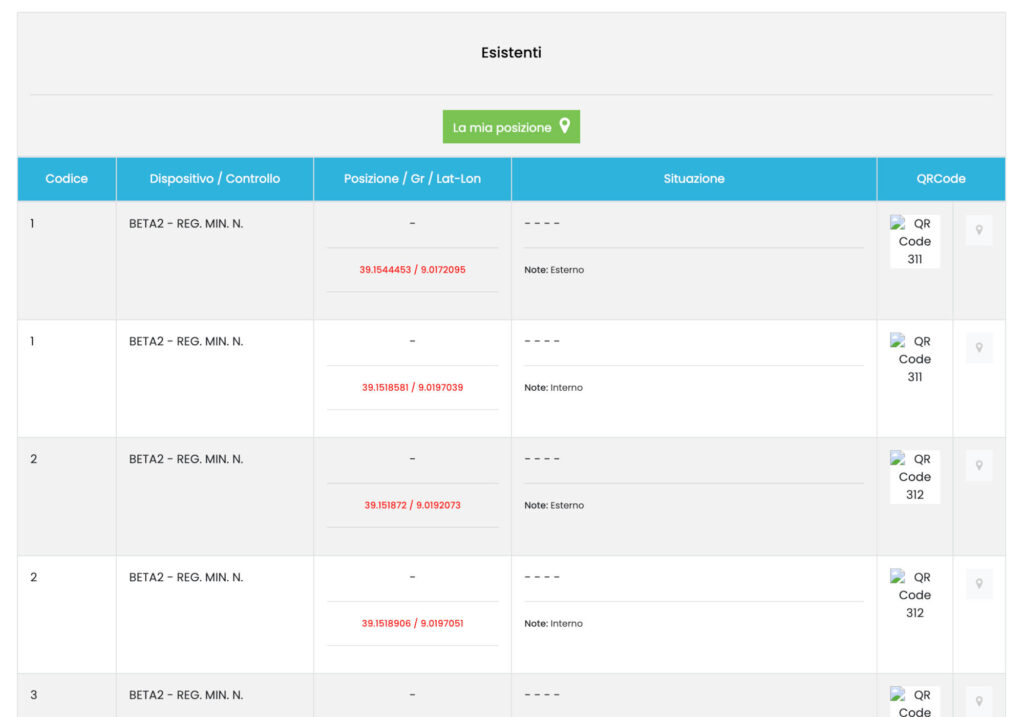The height and width of the screenshot is (717, 1024).
Task: Click map pin icon for 39.1518581 row
Action: [978, 348]
